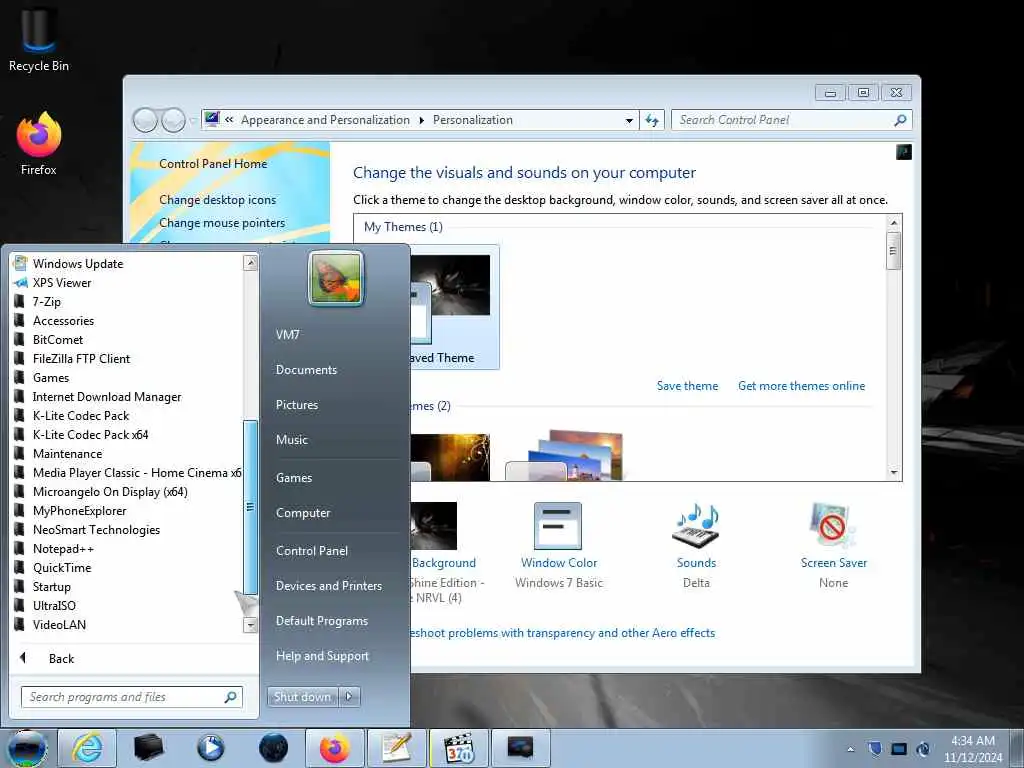The width and height of the screenshot is (1024, 768).
Task: Click down arrow of themes list scrollbar
Action: click(x=894, y=472)
